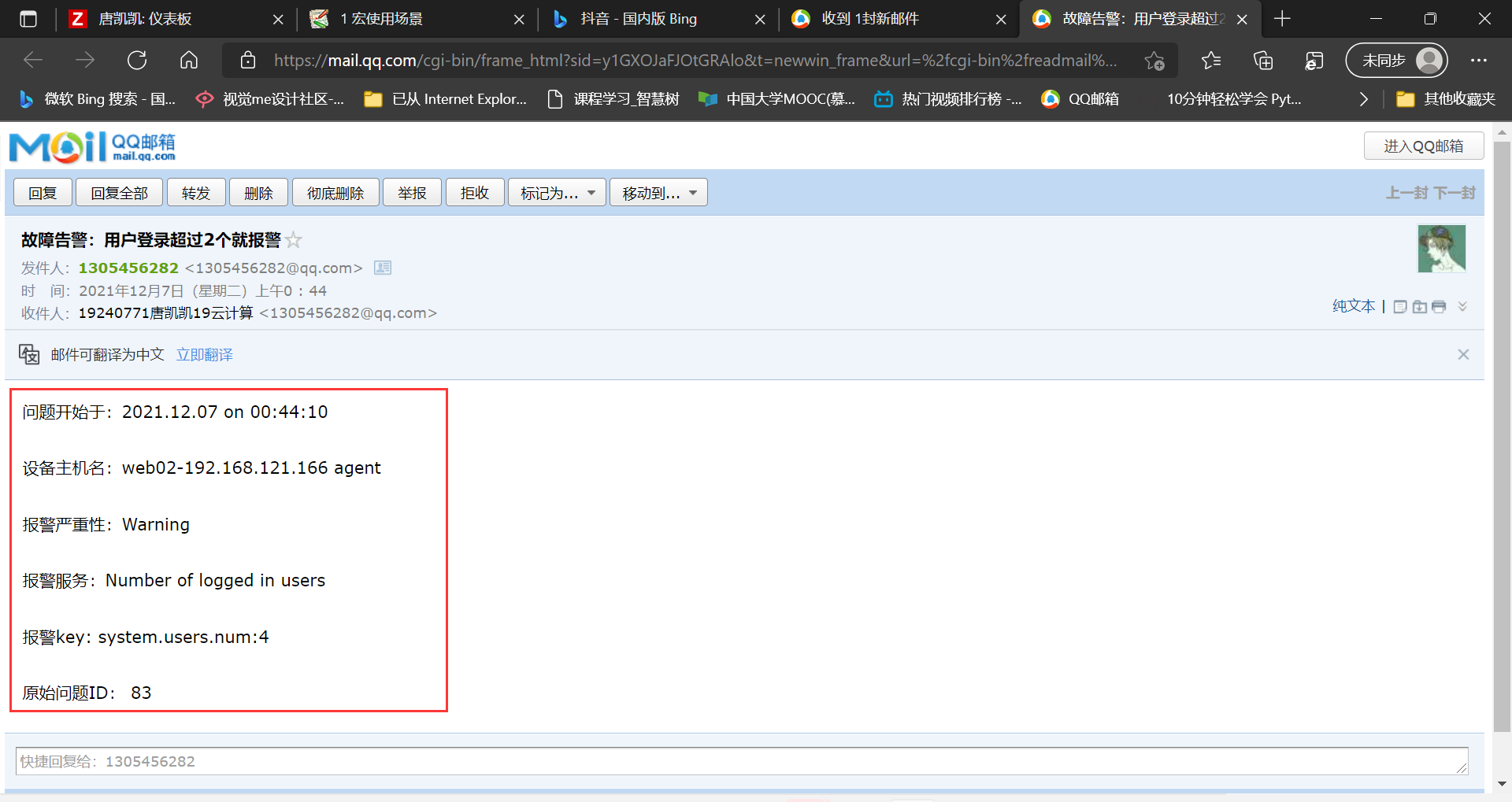Open Collections icon

point(1263,61)
